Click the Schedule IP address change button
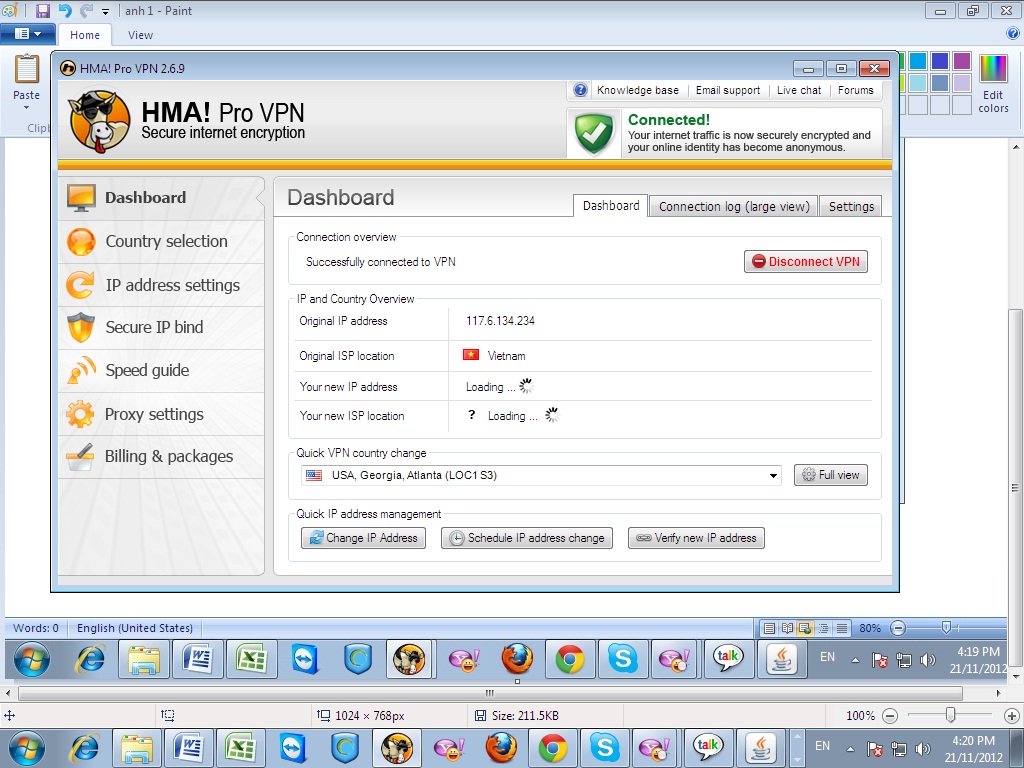Viewport: 1024px width, 768px height. [526, 538]
